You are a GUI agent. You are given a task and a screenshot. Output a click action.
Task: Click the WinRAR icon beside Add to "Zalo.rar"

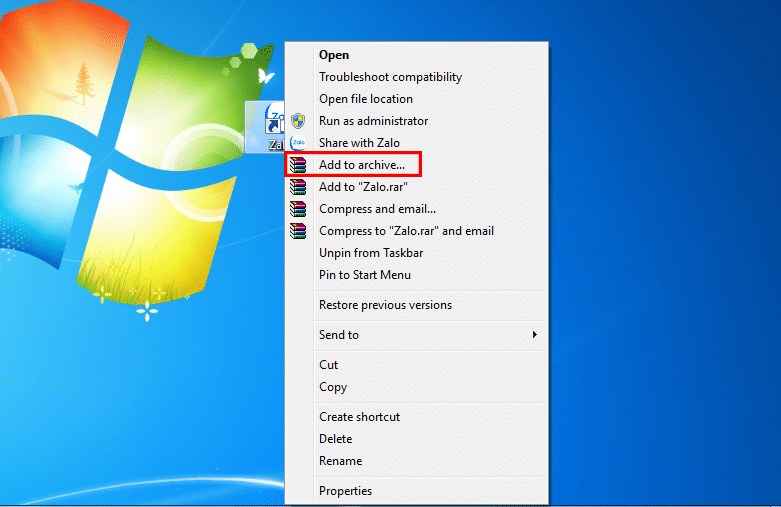[x=298, y=187]
